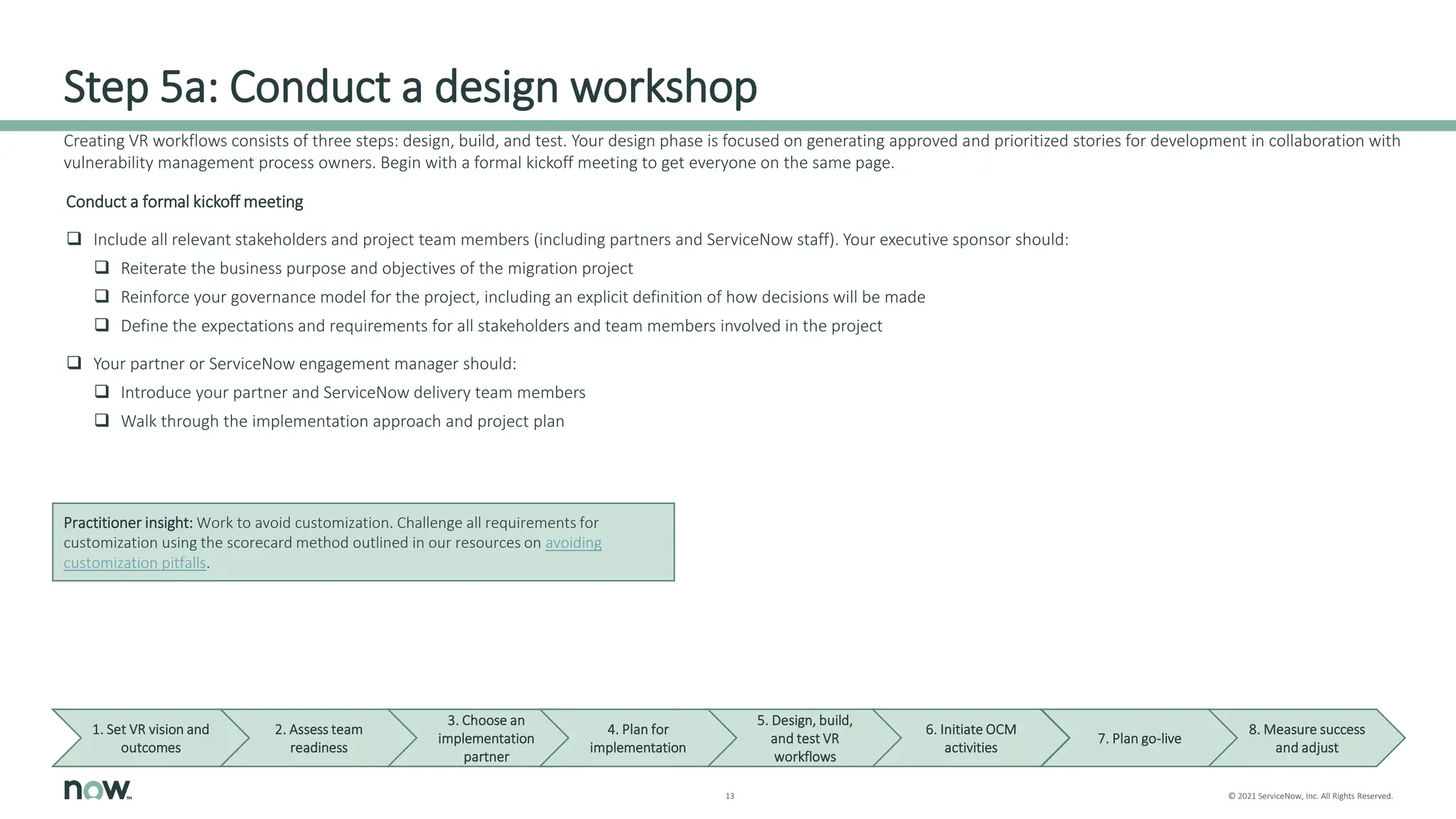Check 'Reiterate the business purpose' checkbox
Viewport: 1456px width, 819px height.
pyautogui.click(x=102, y=267)
